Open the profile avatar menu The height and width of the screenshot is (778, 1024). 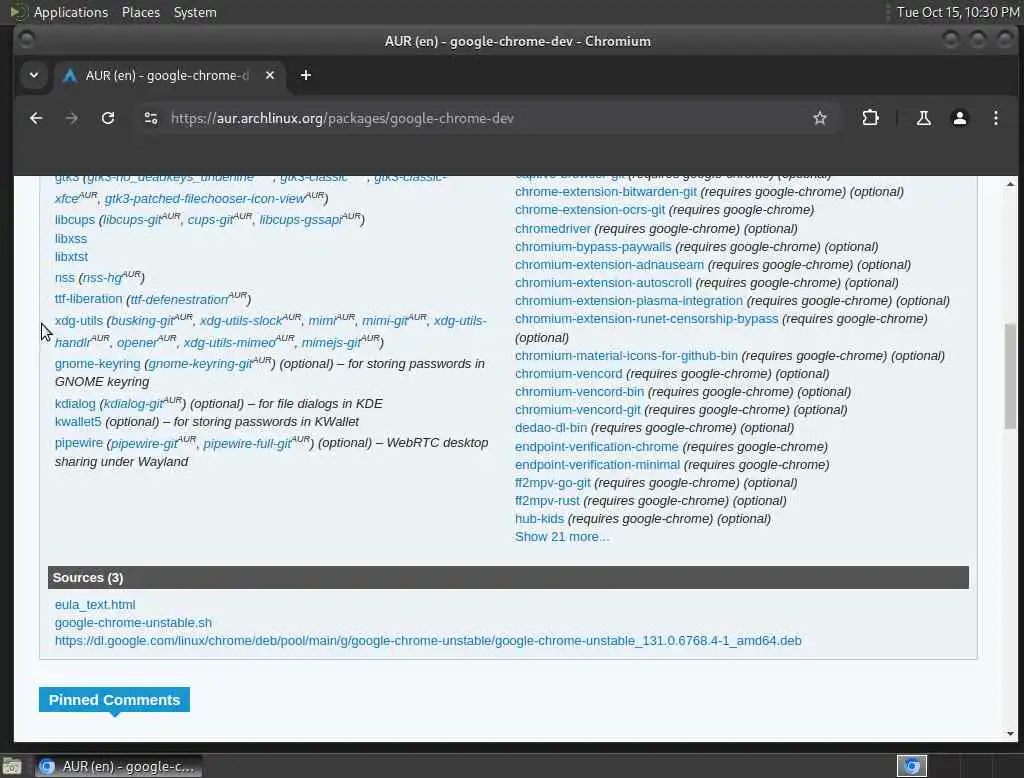click(x=959, y=118)
